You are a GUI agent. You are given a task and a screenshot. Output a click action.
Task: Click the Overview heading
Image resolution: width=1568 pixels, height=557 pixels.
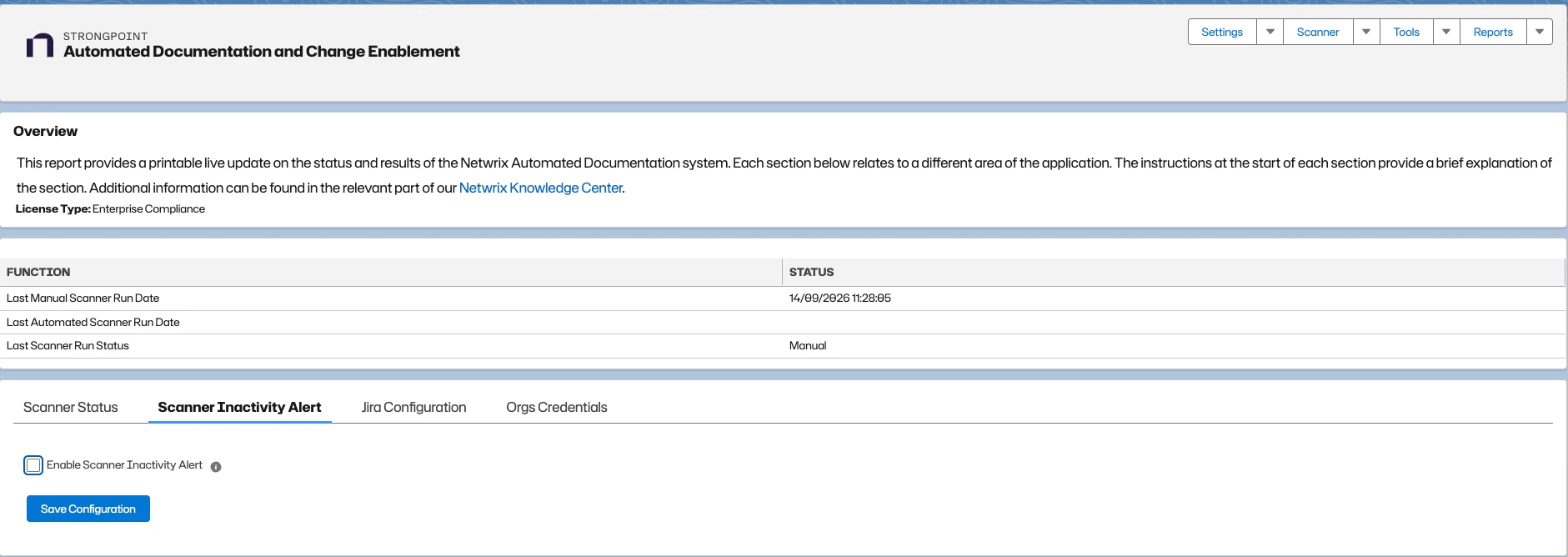pos(45,131)
